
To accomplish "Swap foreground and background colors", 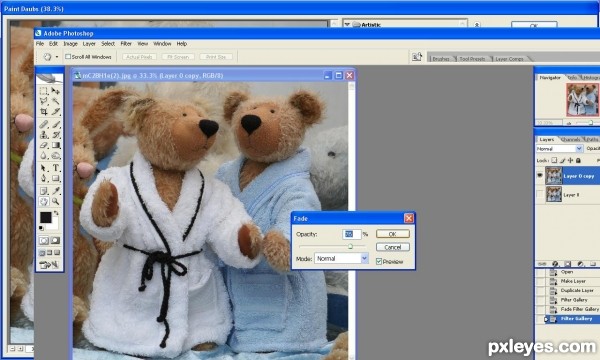I will 56,213.
